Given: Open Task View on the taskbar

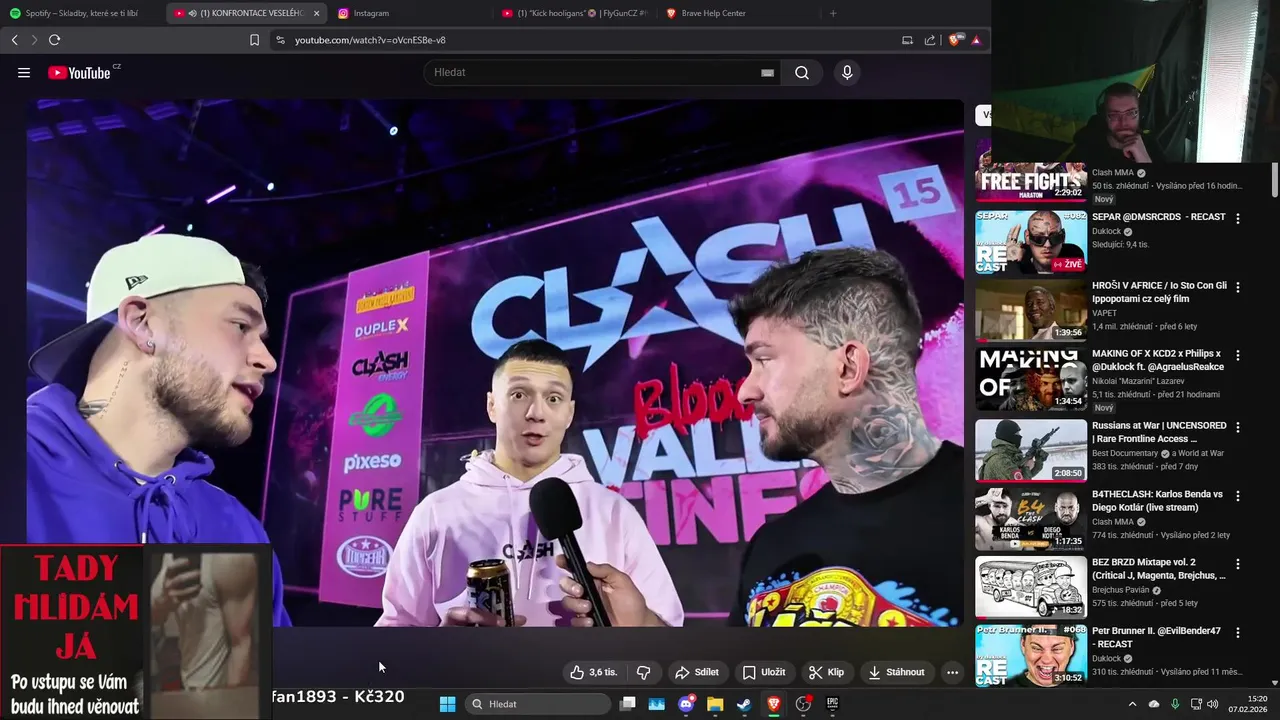Looking at the screenshot, I should click(627, 704).
